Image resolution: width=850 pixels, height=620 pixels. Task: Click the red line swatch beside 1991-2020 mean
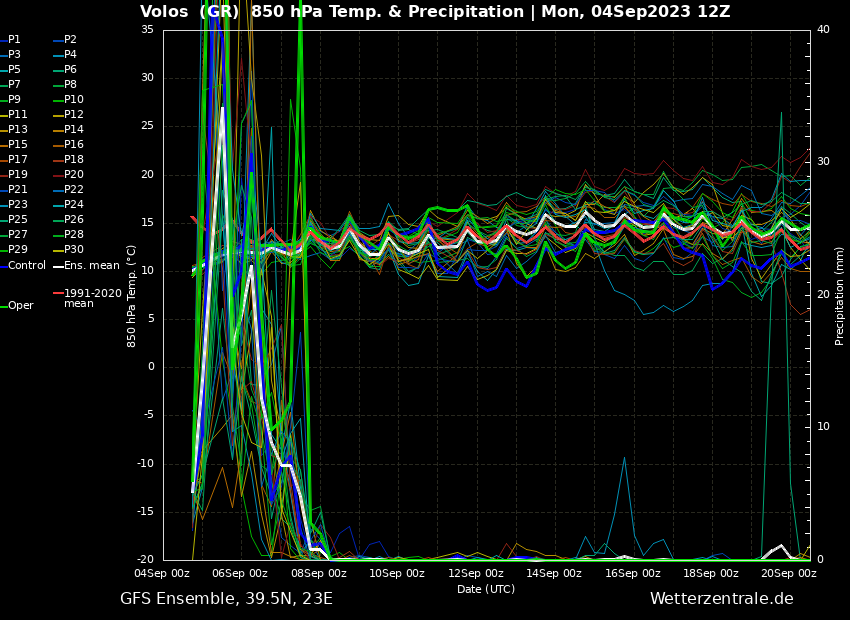point(57,294)
